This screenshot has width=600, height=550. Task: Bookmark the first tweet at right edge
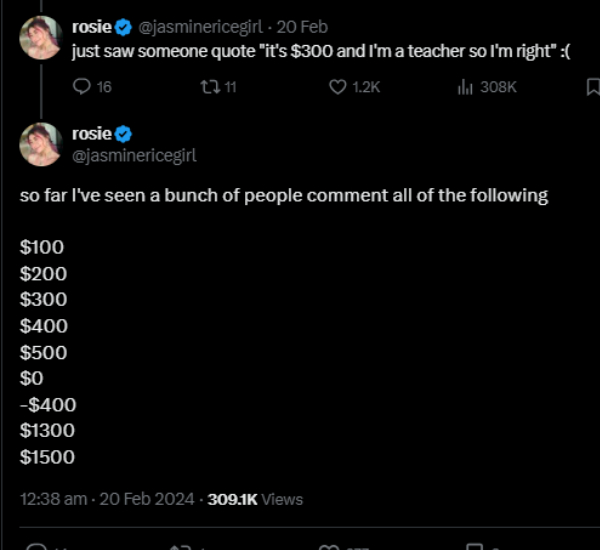592,87
